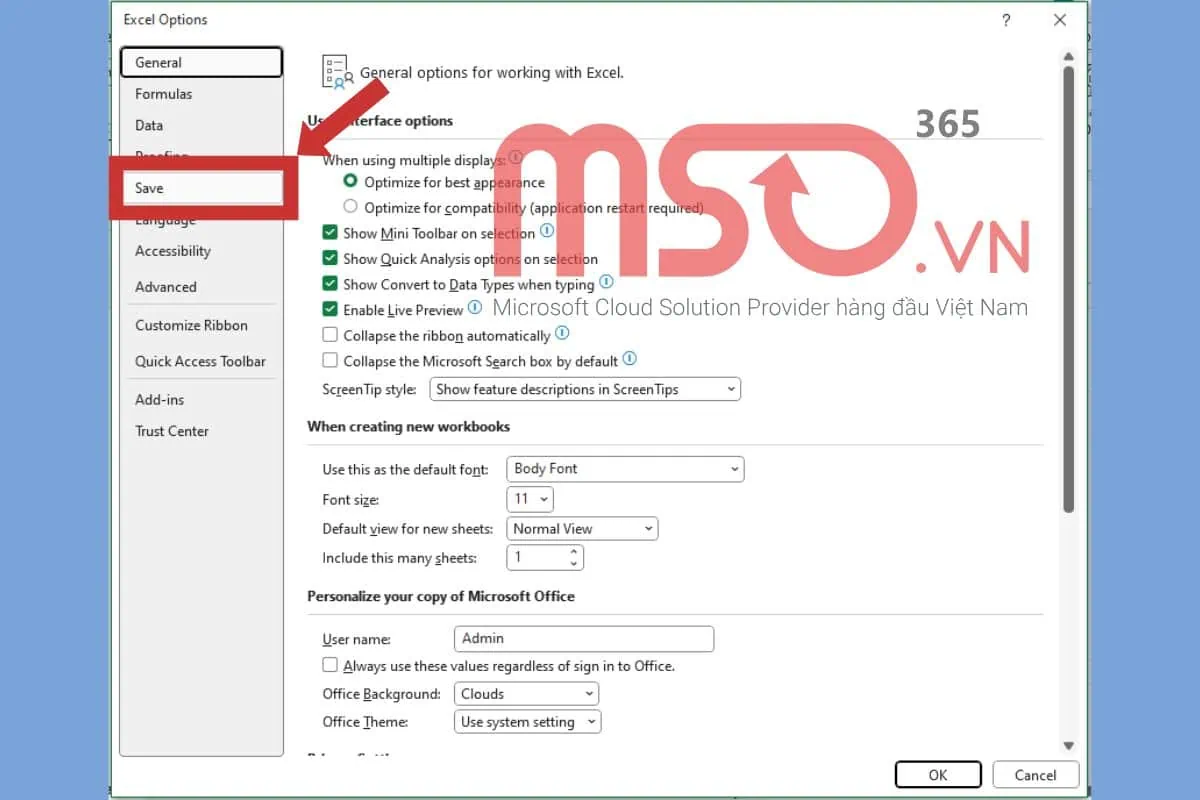Enable Collapse the ribbon automatically checkbox
The height and width of the screenshot is (800, 1200).
330,336
